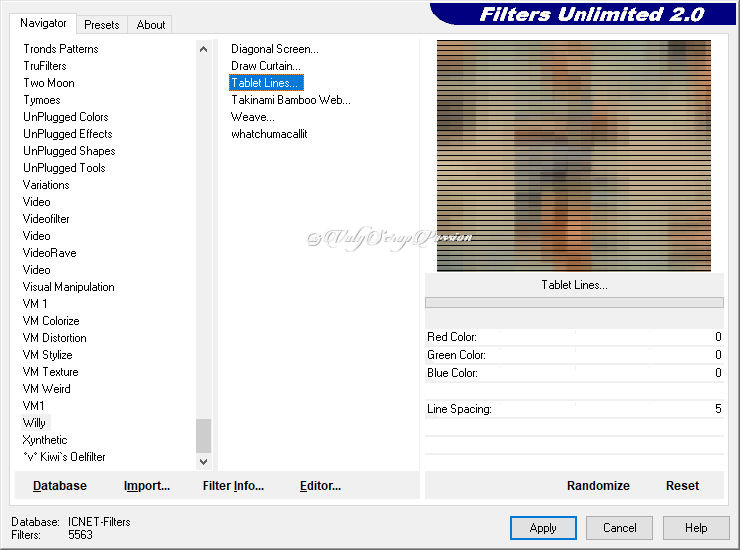Select Tronds Patterns category
The image size is (740, 550).
point(61,49)
